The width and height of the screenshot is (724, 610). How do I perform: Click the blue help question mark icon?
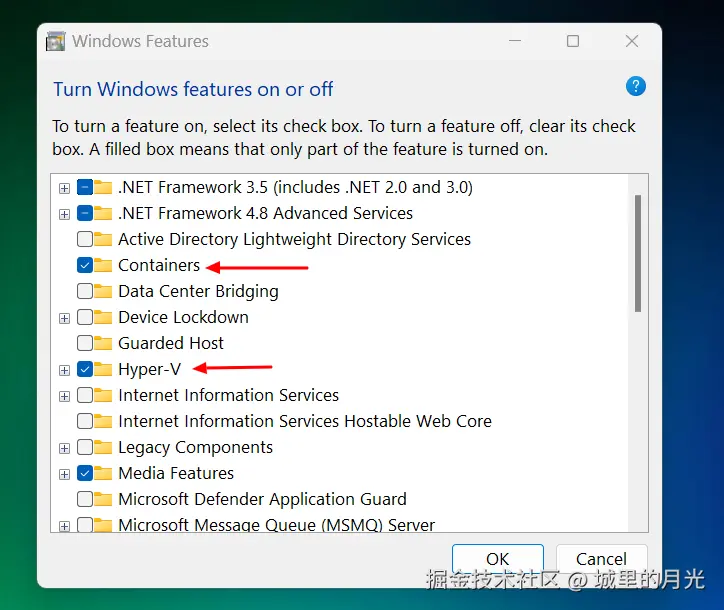click(635, 86)
